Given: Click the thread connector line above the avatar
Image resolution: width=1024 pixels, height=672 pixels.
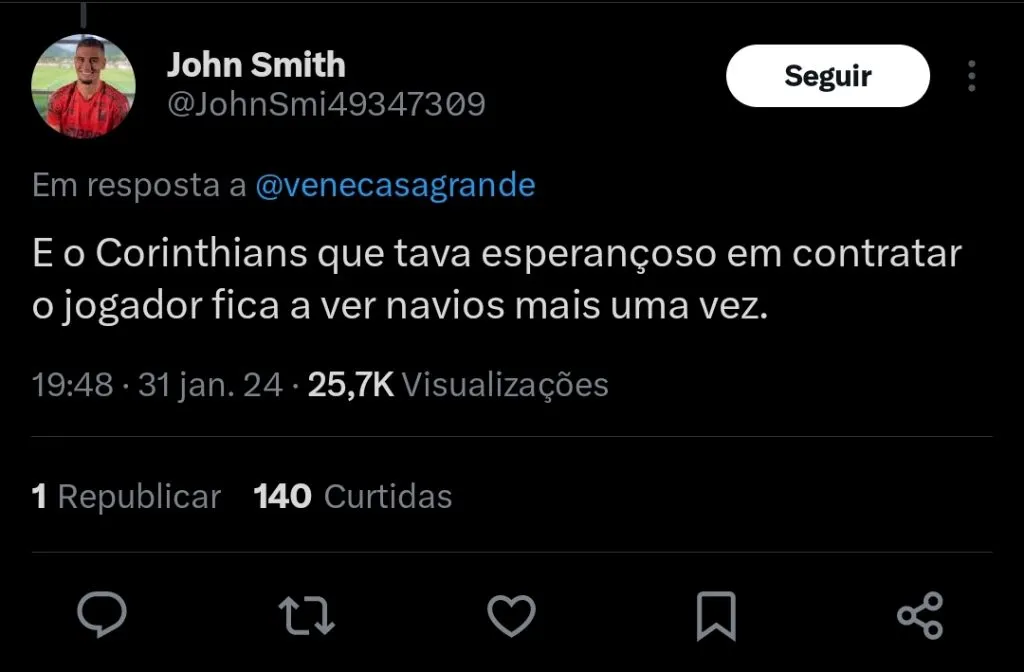Looking at the screenshot, I should coord(83,14).
